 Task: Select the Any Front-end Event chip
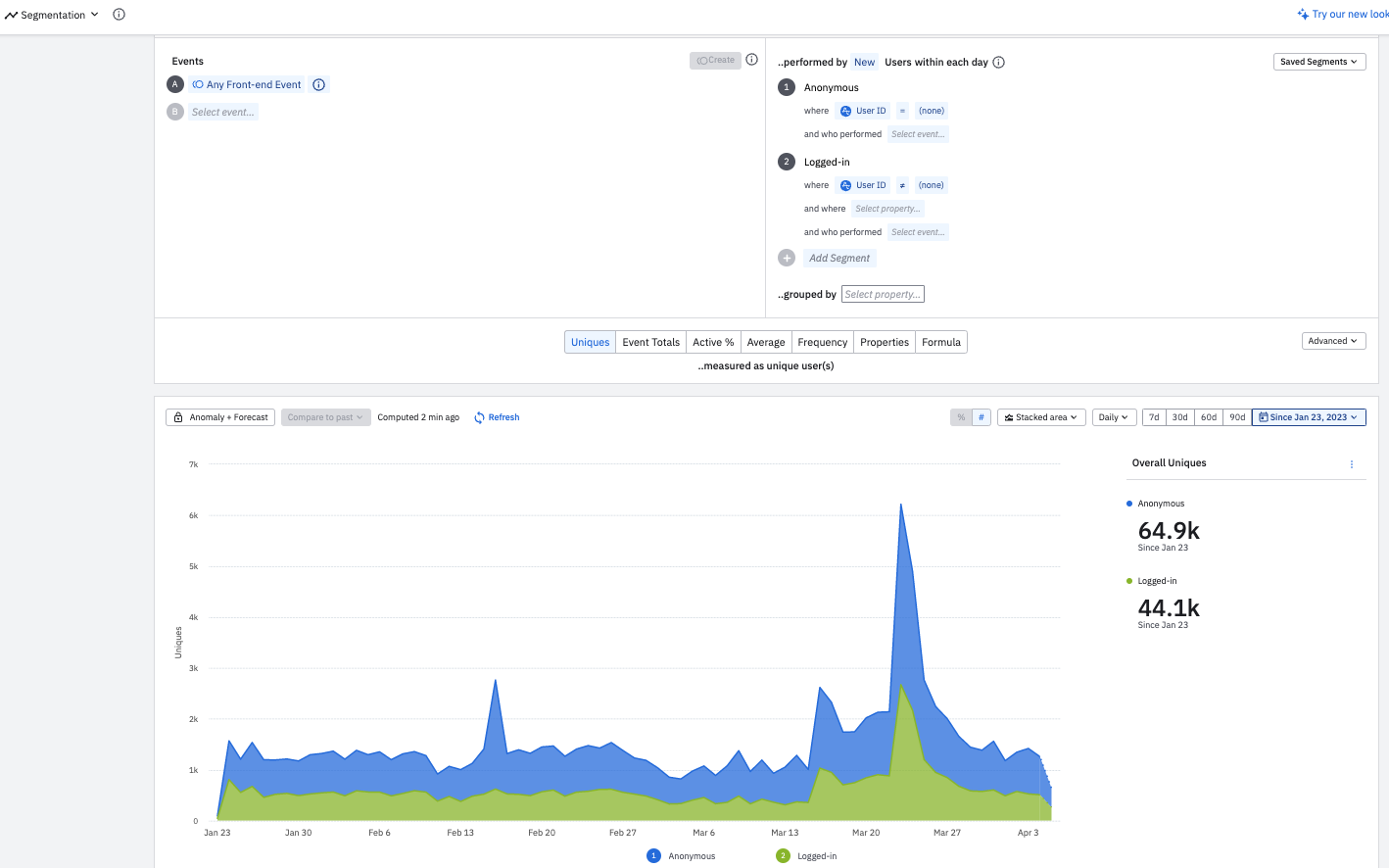tap(247, 85)
